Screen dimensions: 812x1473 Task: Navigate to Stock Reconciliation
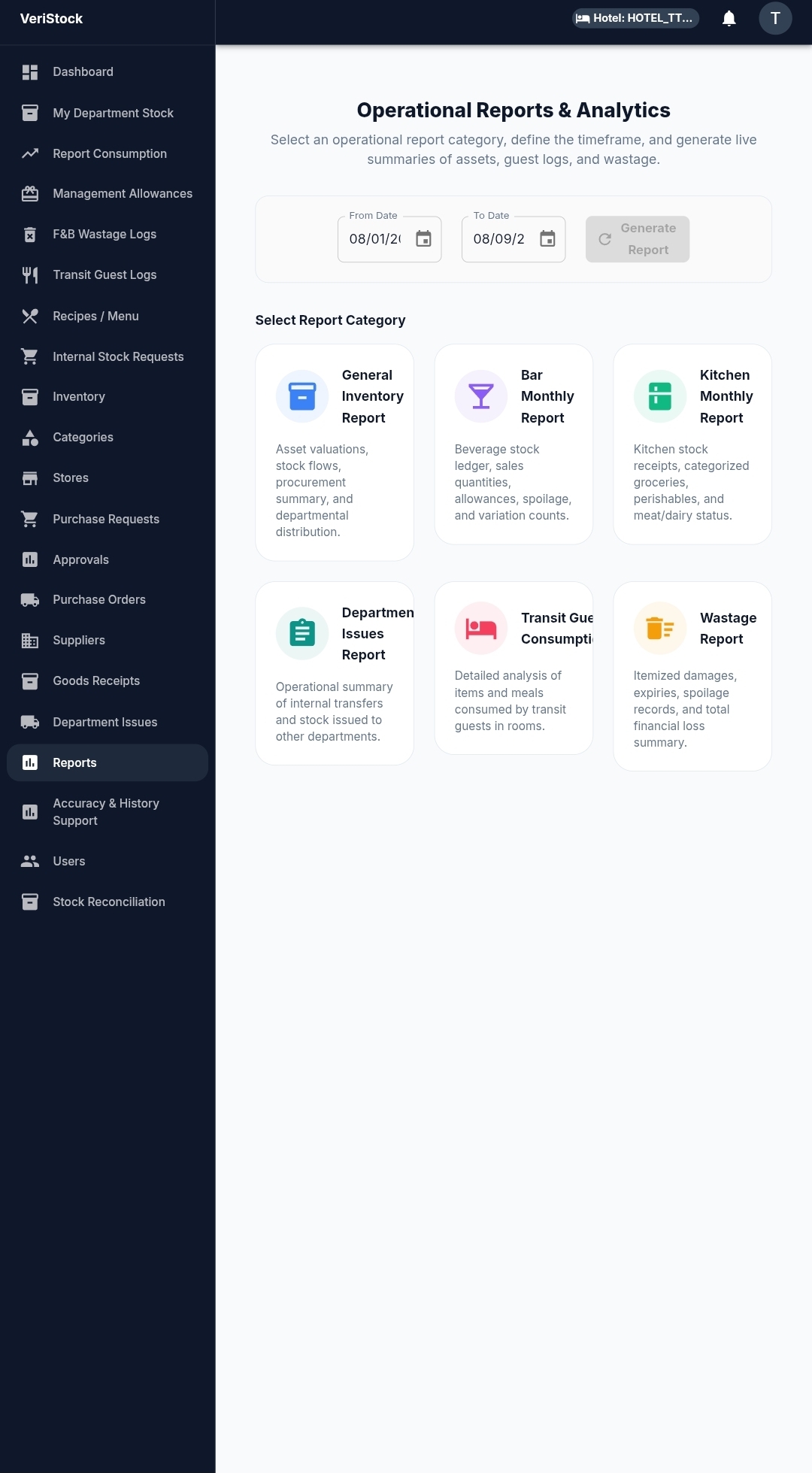[108, 902]
